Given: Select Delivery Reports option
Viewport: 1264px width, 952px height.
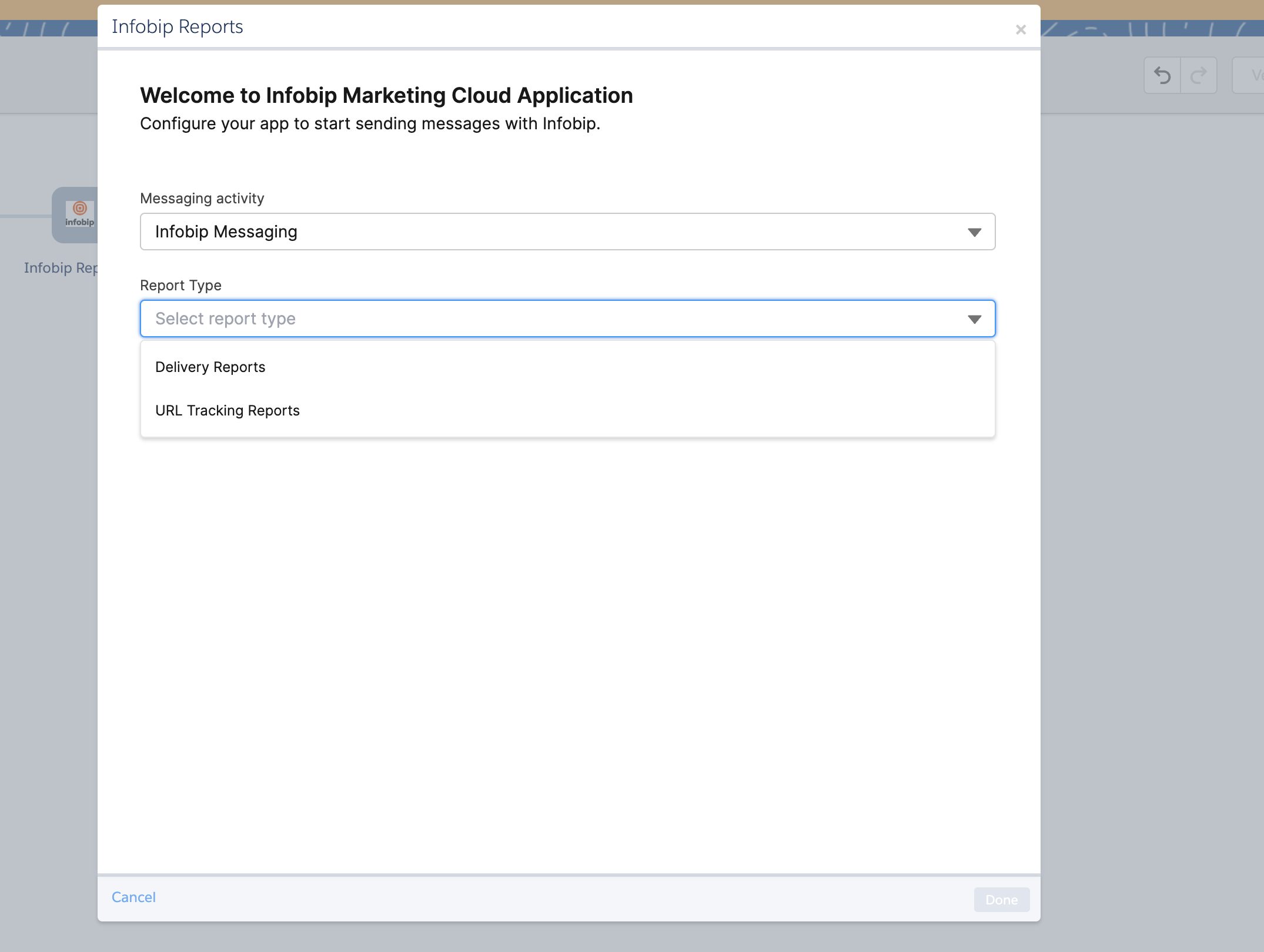Looking at the screenshot, I should click(567, 367).
